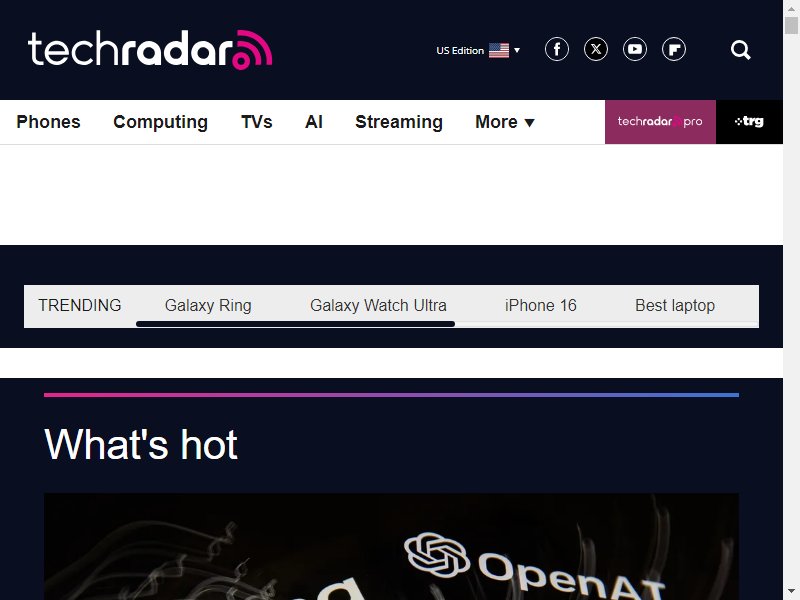The width and height of the screenshot is (800, 600).
Task: Open the trg button link
Action: click(749, 122)
